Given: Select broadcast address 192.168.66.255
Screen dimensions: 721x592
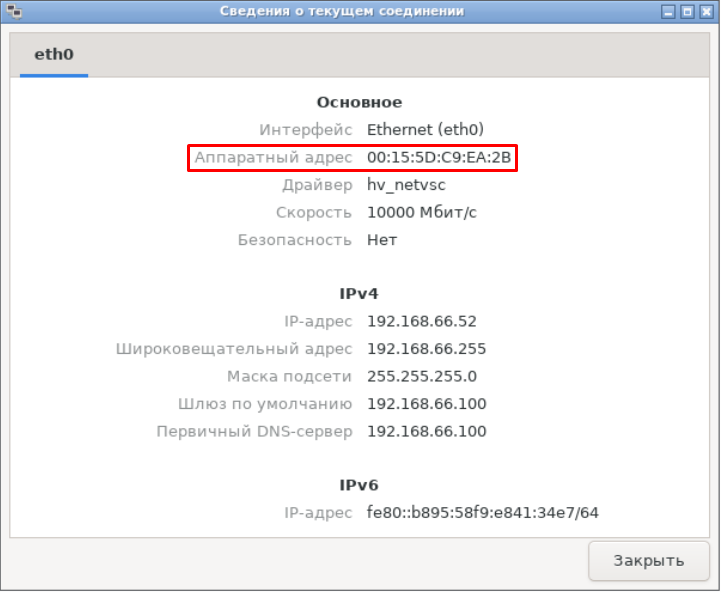Looking at the screenshot, I should click(426, 349).
